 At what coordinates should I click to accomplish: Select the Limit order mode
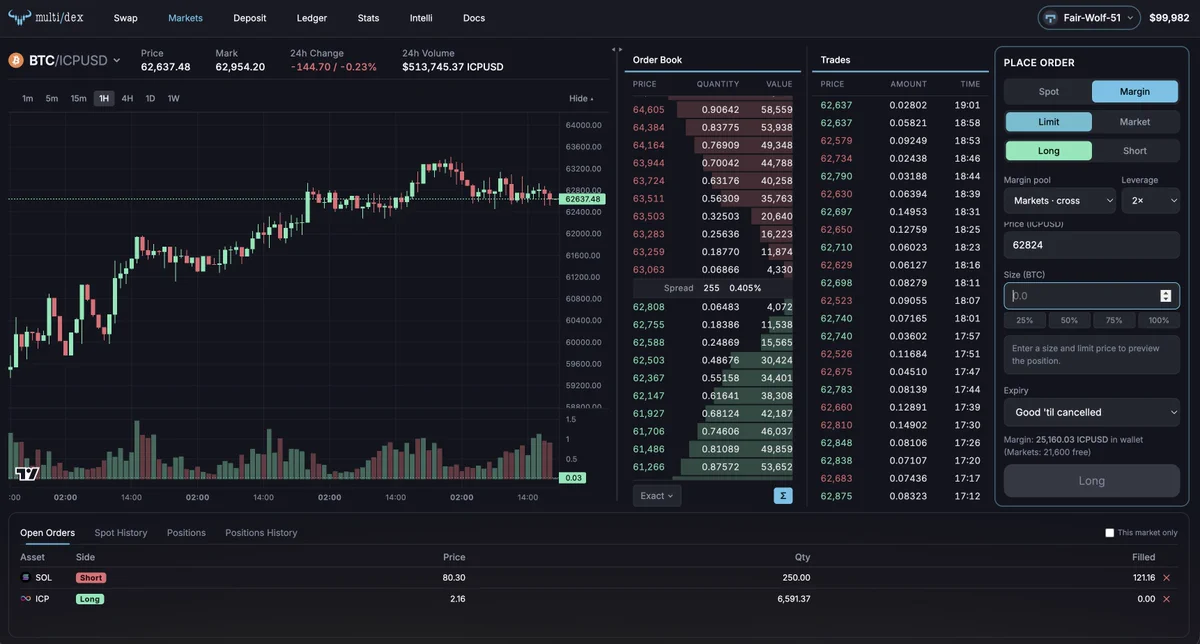click(x=1048, y=122)
